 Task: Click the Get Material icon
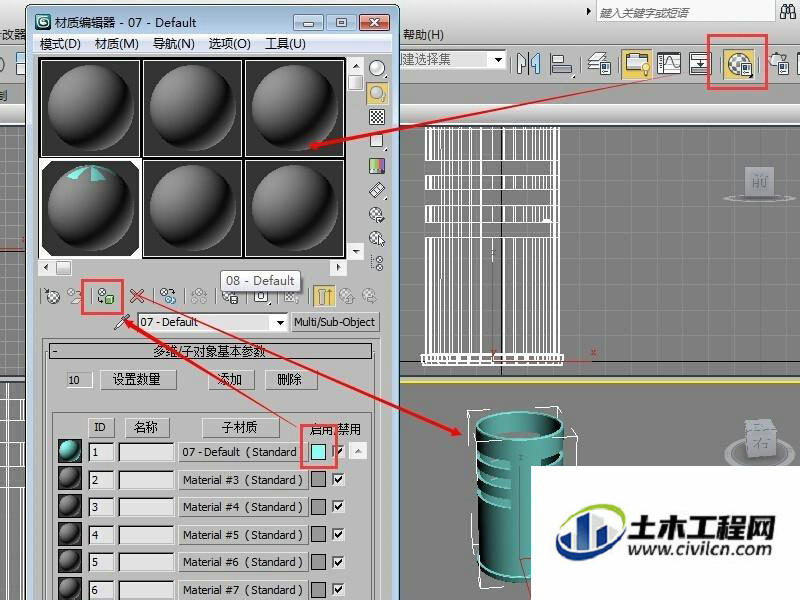pos(52,295)
